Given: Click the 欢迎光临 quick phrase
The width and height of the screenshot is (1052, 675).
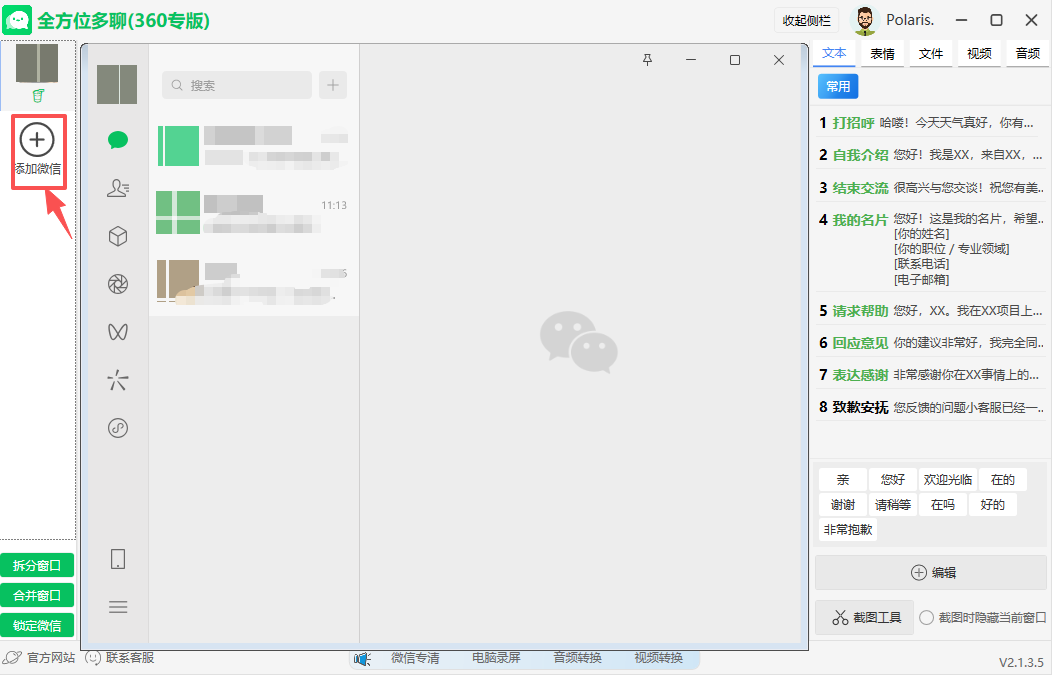Looking at the screenshot, I should tap(947, 479).
